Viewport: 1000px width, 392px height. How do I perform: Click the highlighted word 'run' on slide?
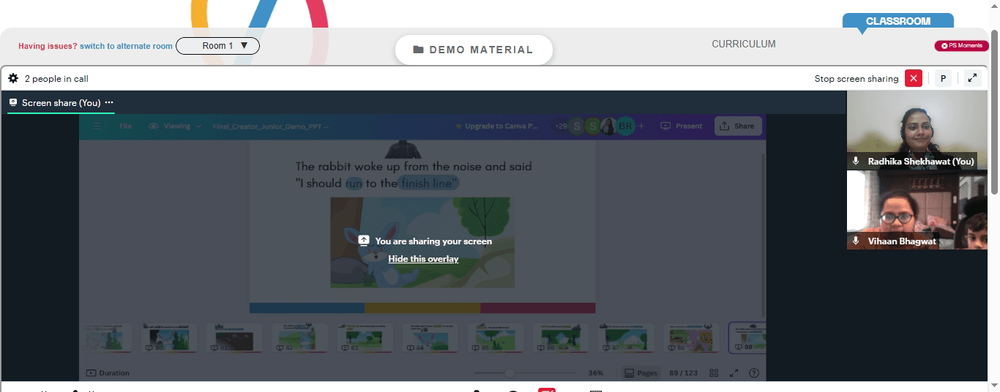[354, 184]
